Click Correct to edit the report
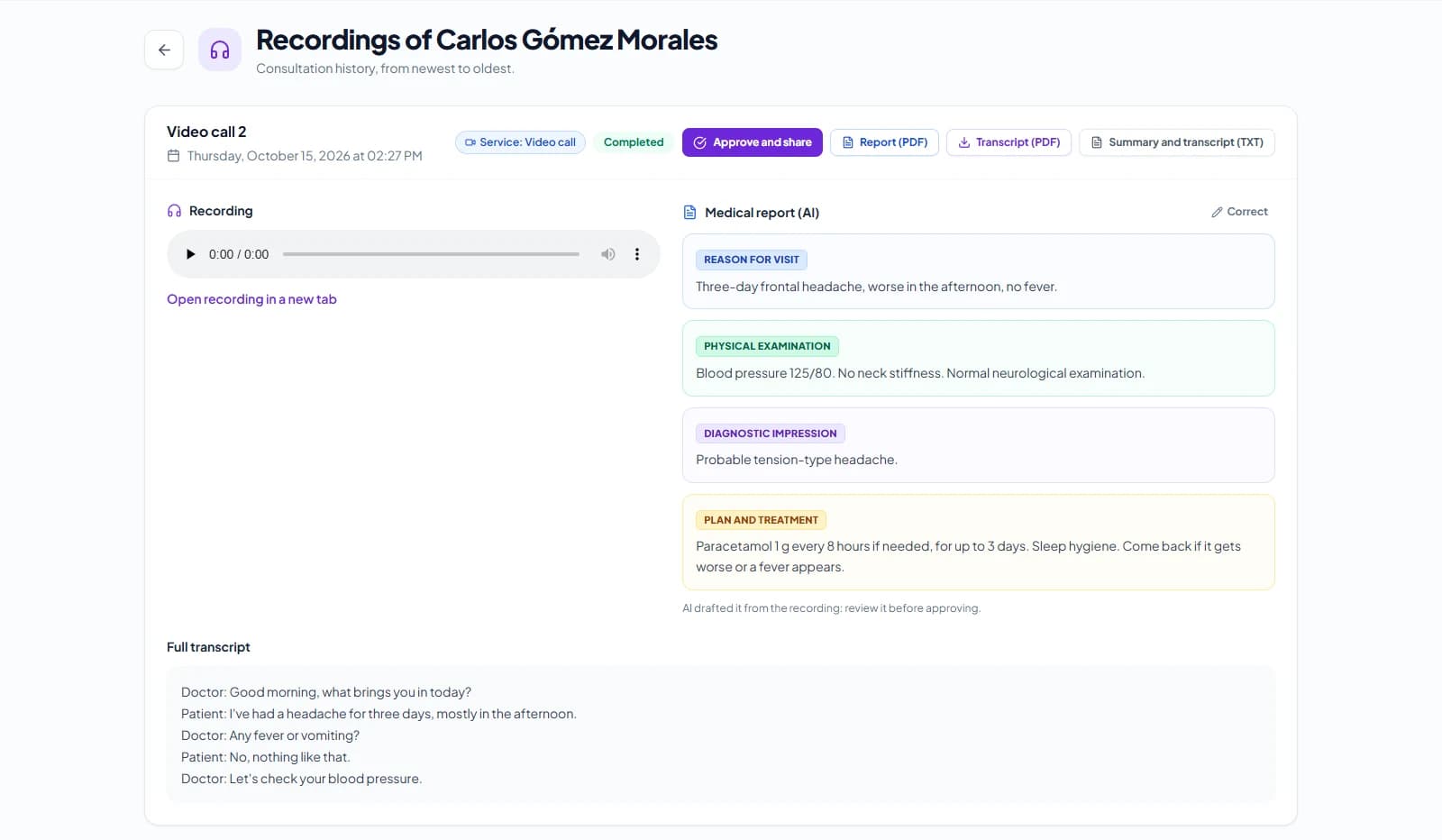 [1239, 212]
